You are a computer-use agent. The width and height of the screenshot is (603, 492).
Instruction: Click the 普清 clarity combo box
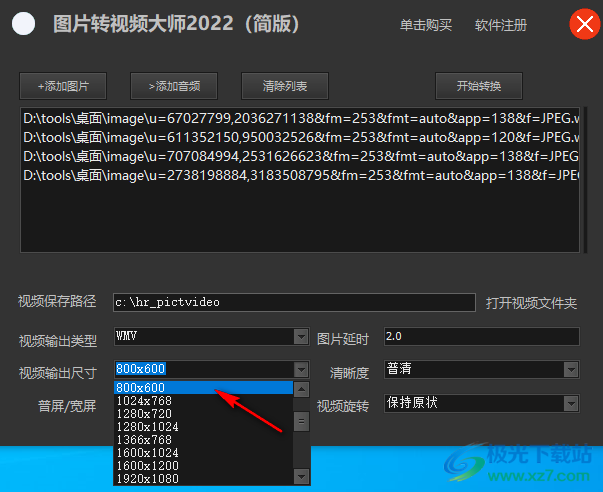tap(481, 370)
